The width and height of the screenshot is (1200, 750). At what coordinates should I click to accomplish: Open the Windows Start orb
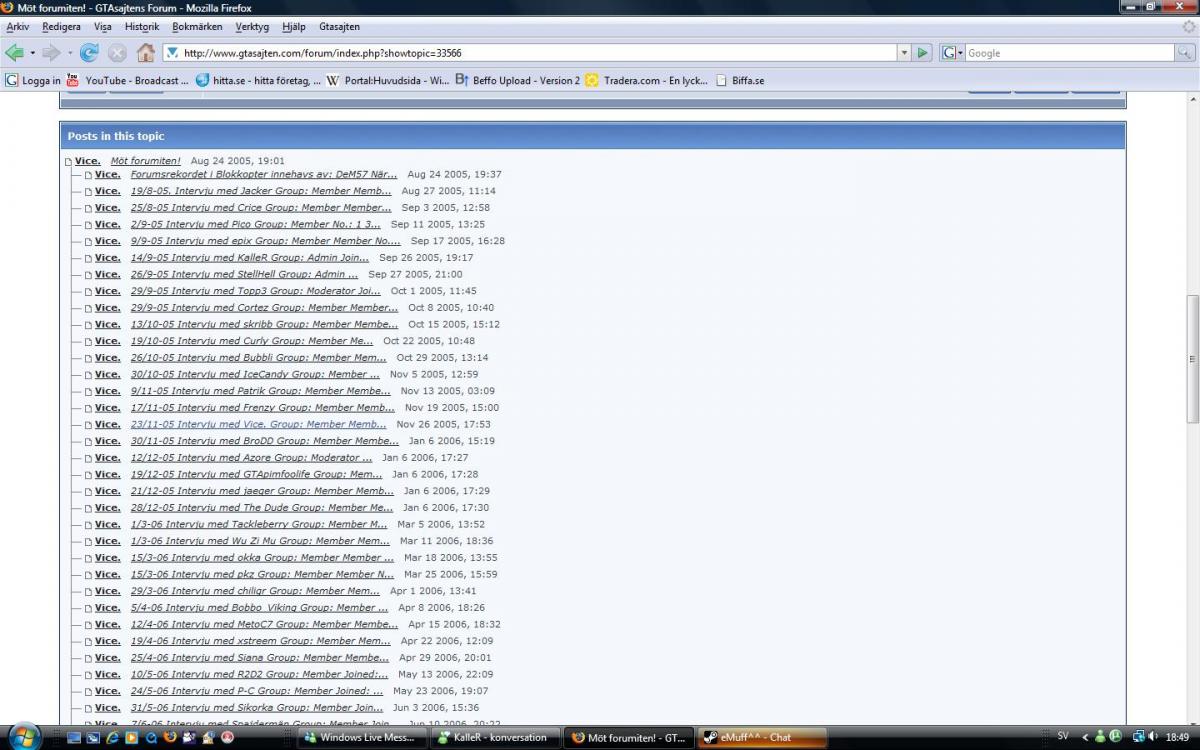(24, 737)
